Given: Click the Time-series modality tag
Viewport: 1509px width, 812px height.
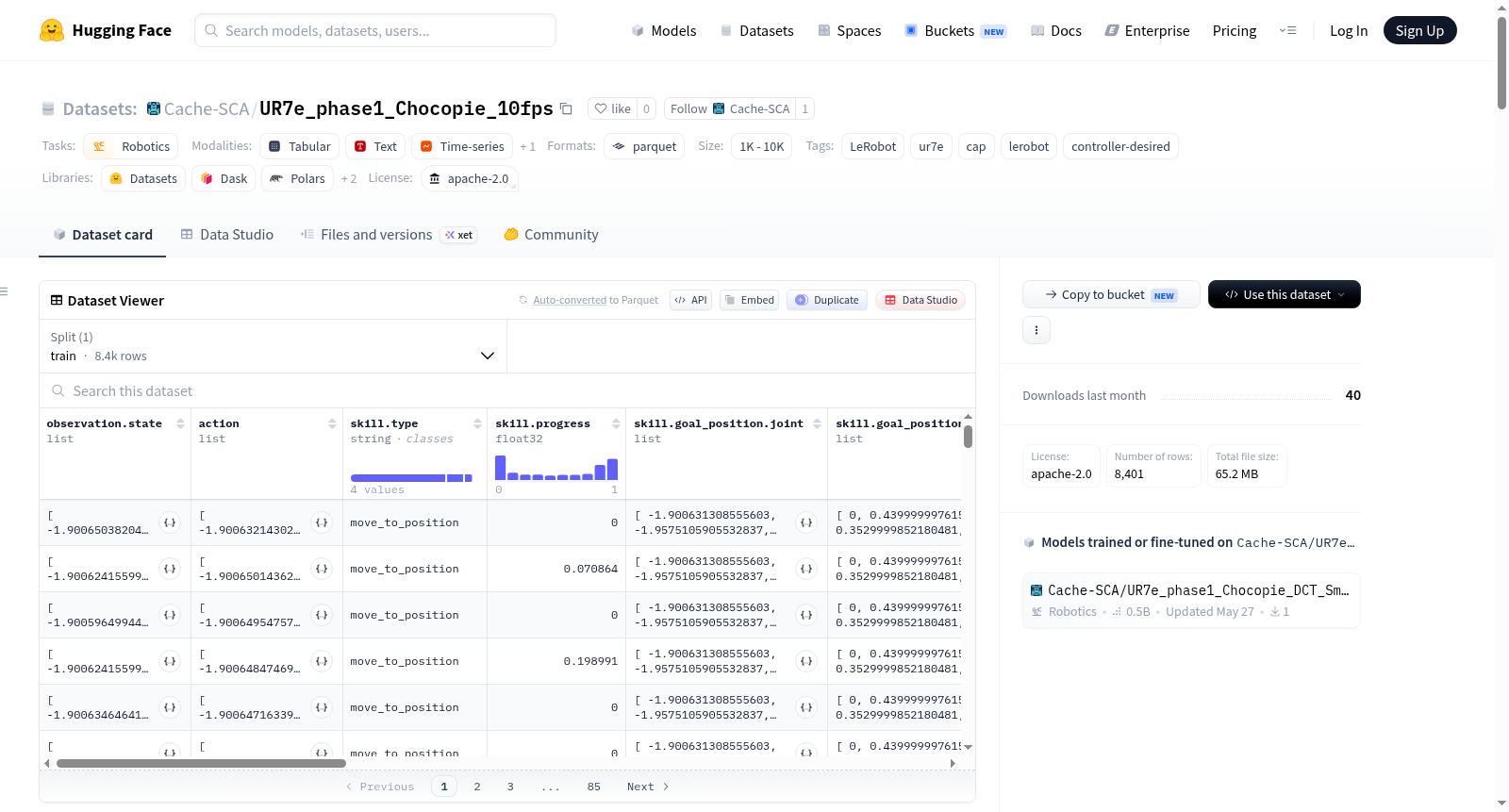Looking at the screenshot, I should coord(462,147).
